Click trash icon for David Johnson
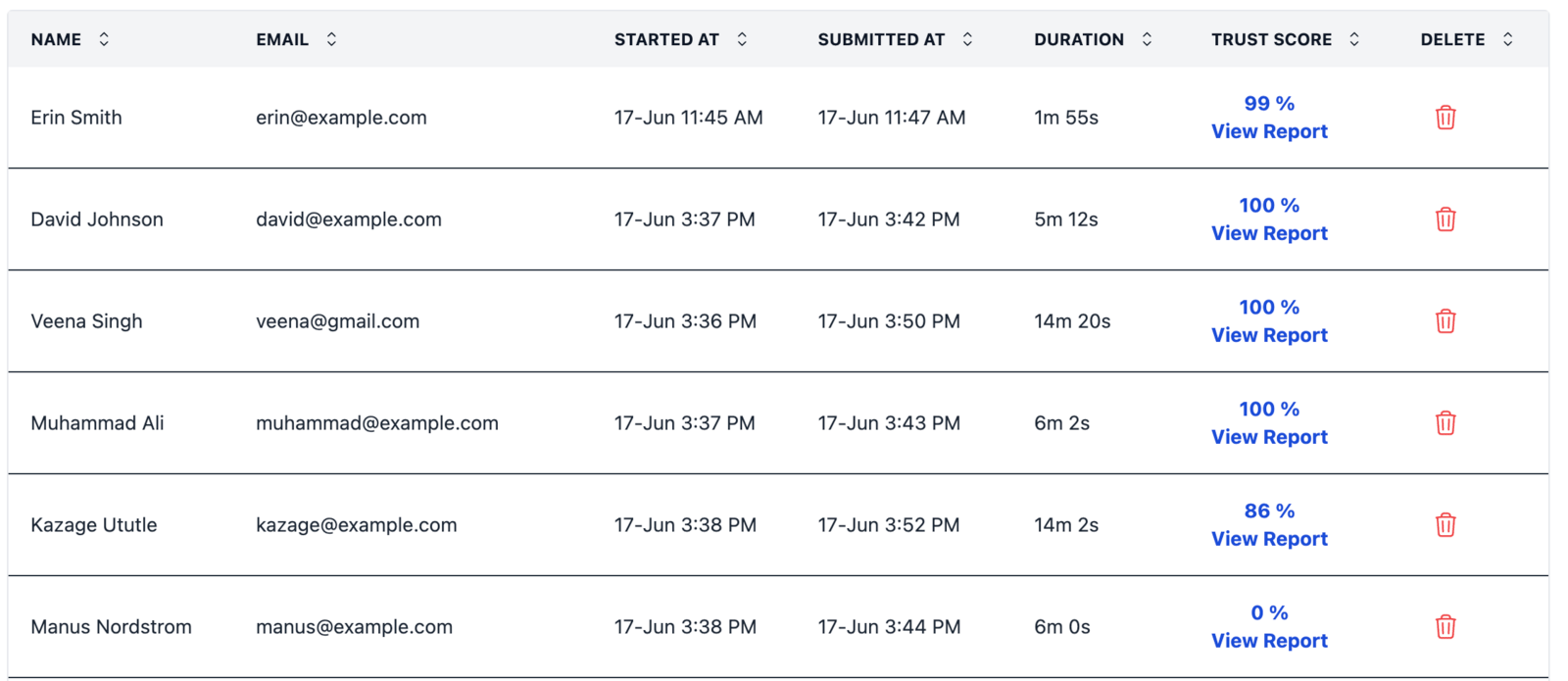This screenshot has height=681, width=1568. pyautogui.click(x=1445, y=219)
